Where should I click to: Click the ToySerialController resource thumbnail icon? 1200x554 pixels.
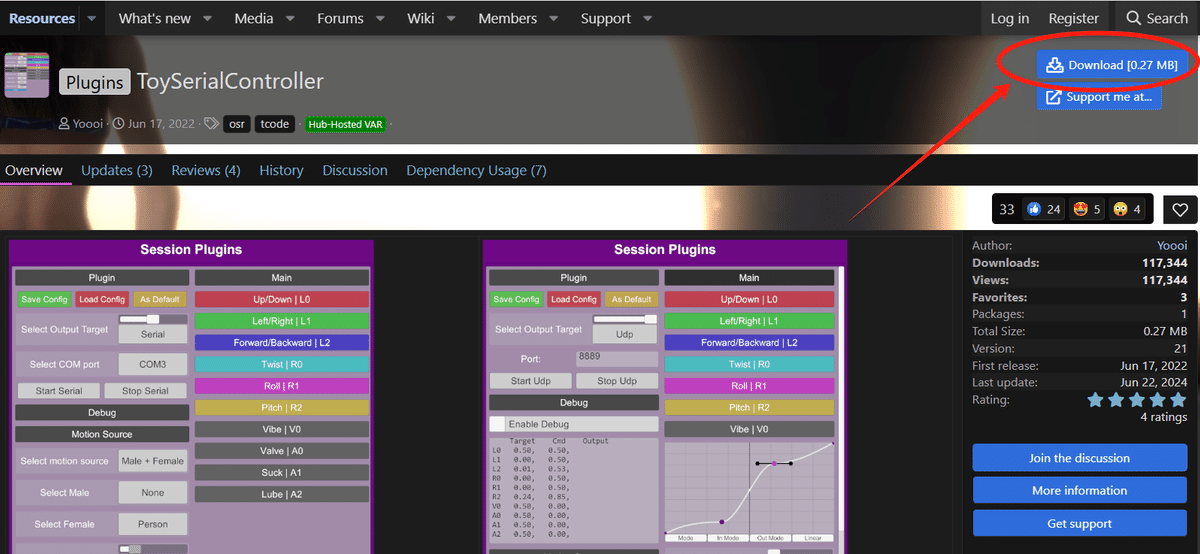pyautogui.click(x=27, y=76)
